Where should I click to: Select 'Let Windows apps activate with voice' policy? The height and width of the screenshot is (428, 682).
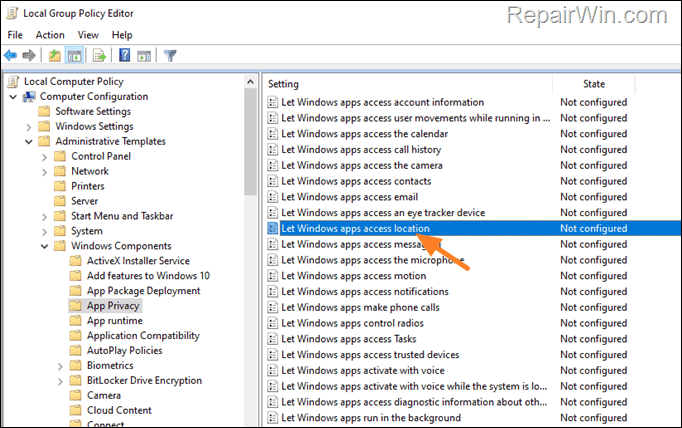click(x=363, y=371)
